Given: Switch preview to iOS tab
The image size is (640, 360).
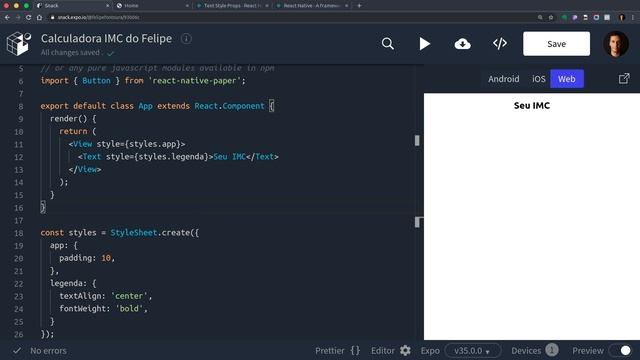Looking at the screenshot, I should tap(538, 79).
